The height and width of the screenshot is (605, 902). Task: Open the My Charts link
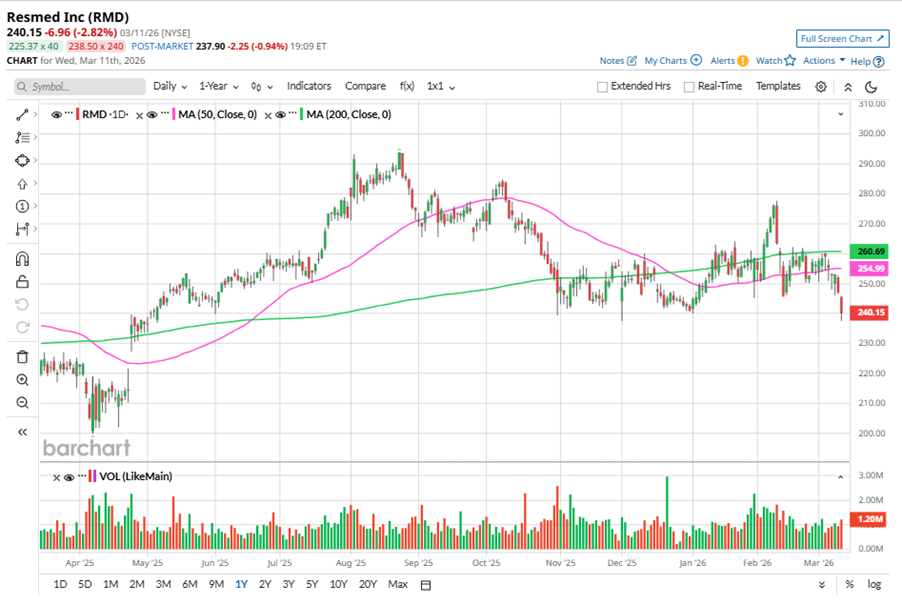coord(672,61)
